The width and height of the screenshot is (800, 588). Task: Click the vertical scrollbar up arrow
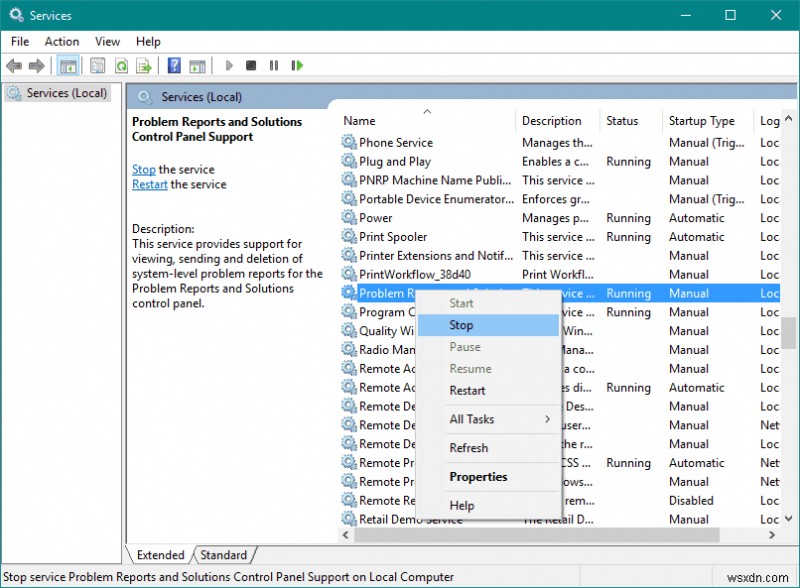(789, 118)
